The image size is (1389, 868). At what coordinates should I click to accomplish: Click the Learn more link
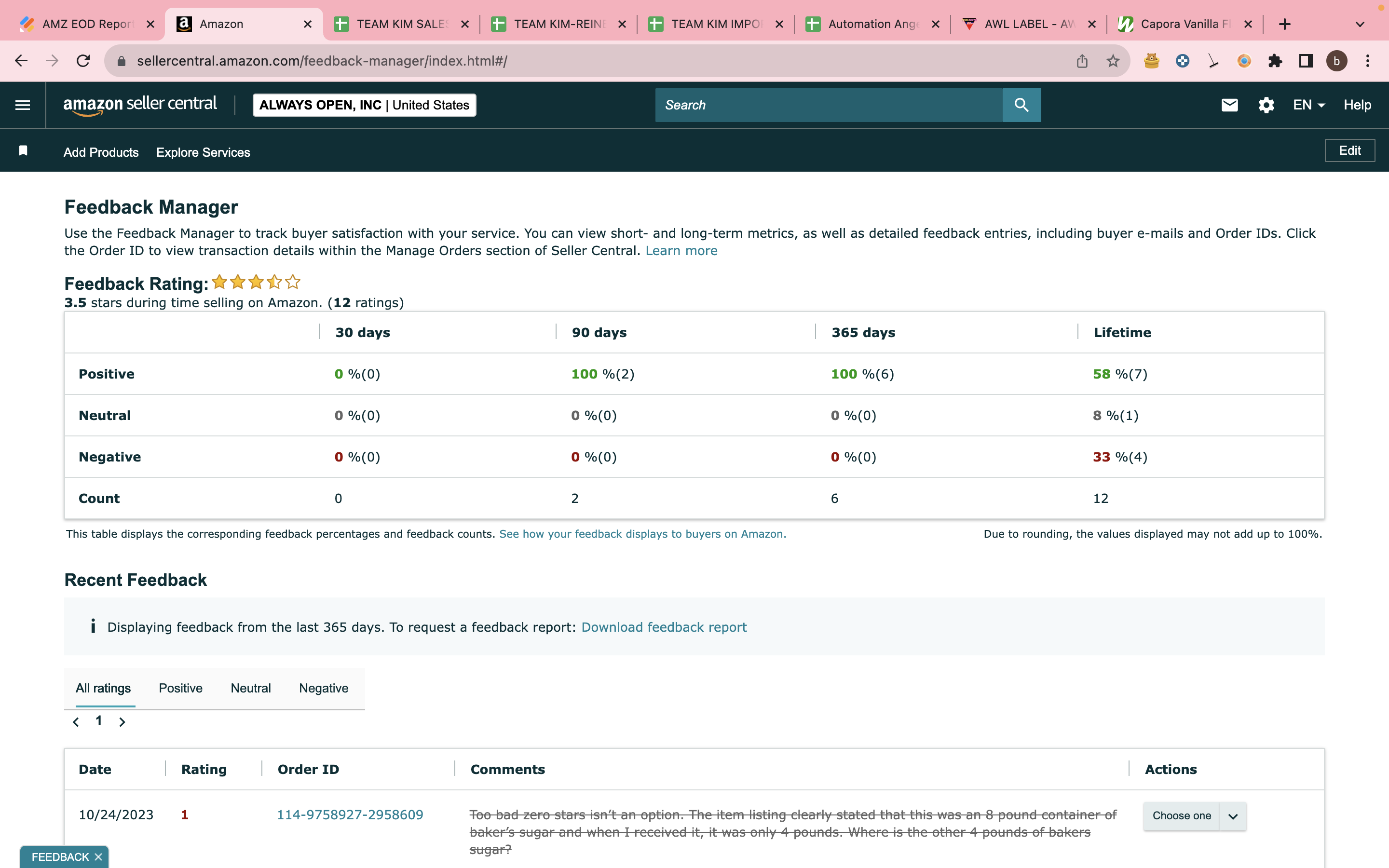(681, 251)
